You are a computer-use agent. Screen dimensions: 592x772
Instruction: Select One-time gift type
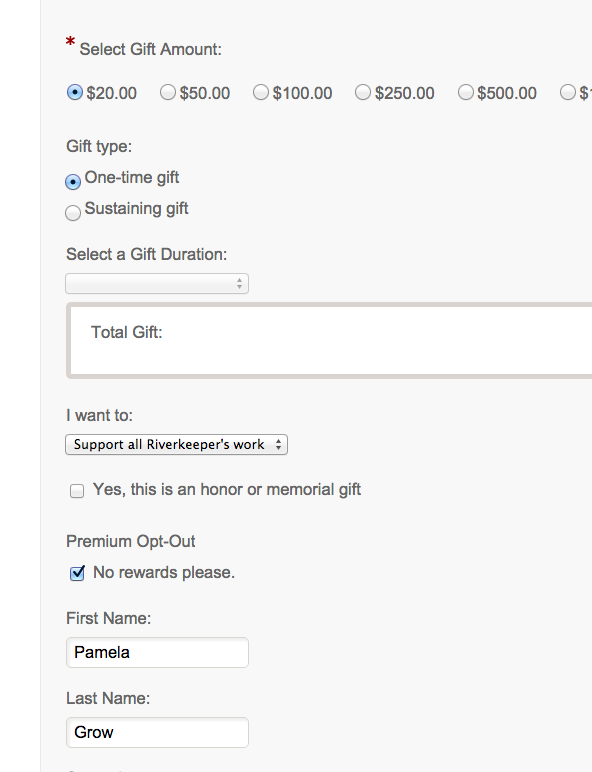[x=73, y=182]
